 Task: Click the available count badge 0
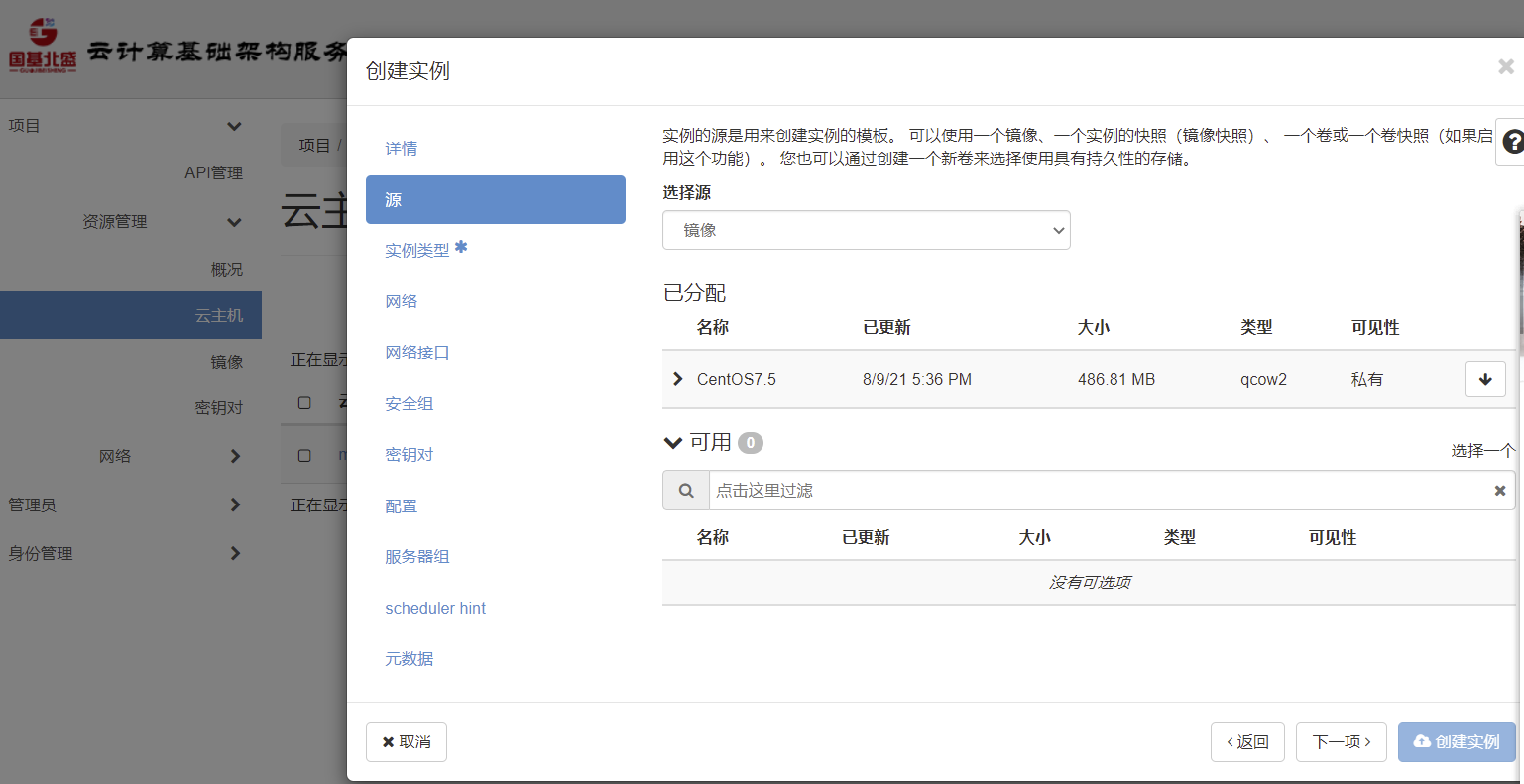coord(751,443)
